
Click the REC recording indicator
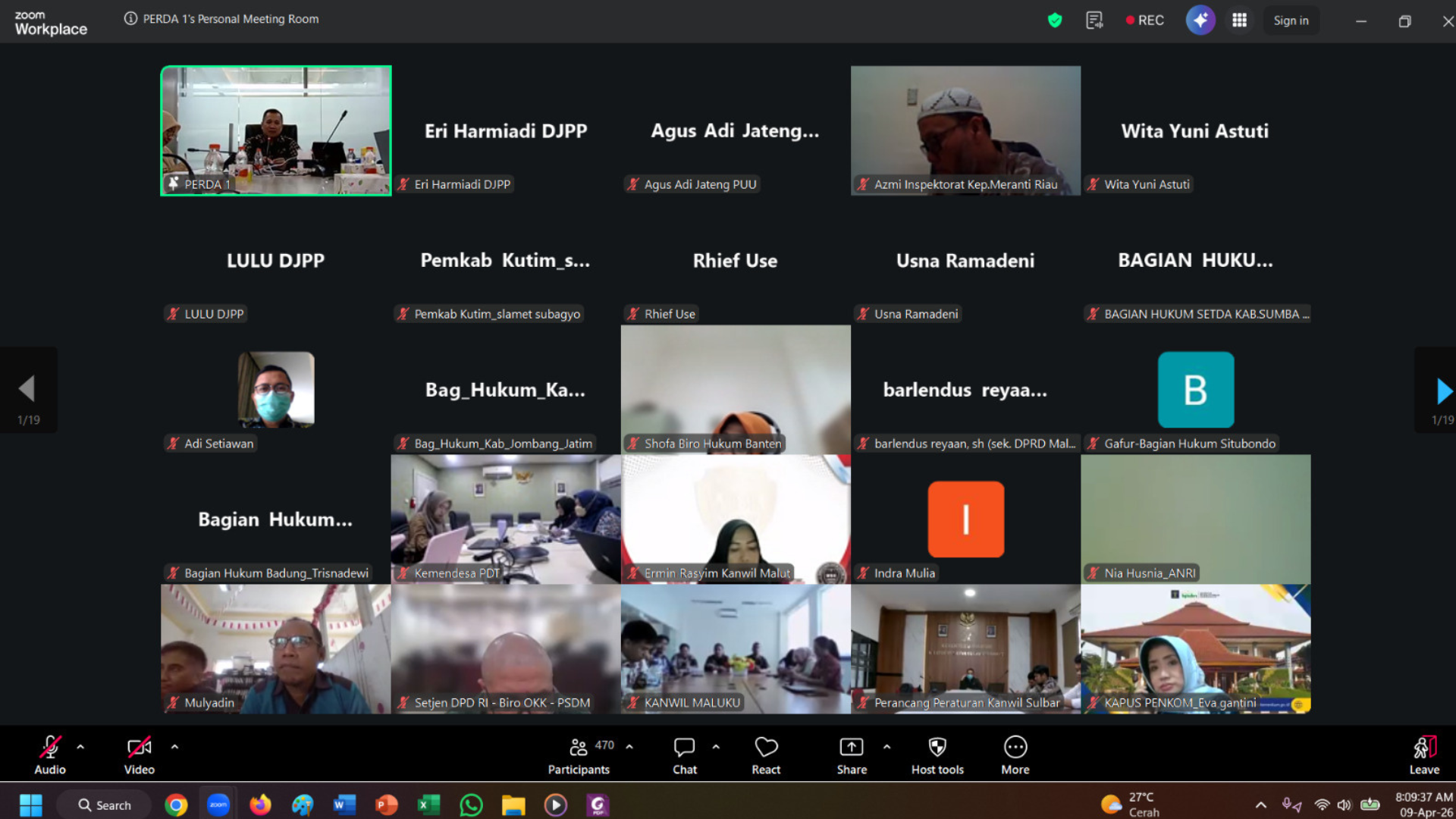(x=1144, y=20)
